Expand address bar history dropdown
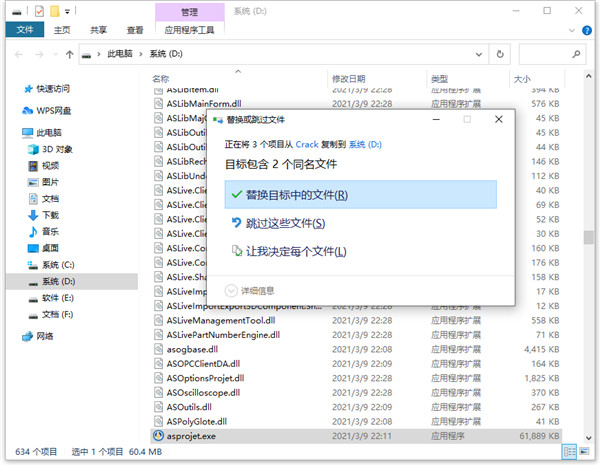Viewport: 600px width, 465px height. (479, 54)
